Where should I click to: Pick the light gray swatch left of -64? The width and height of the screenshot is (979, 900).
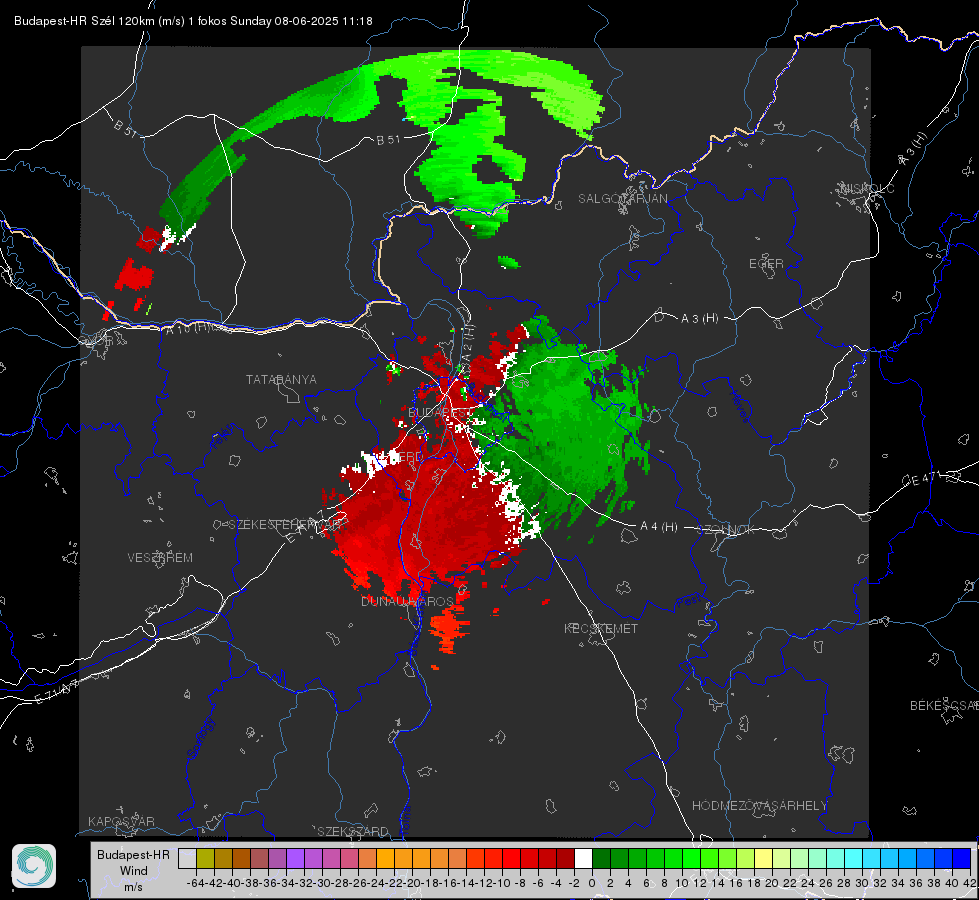point(187,858)
